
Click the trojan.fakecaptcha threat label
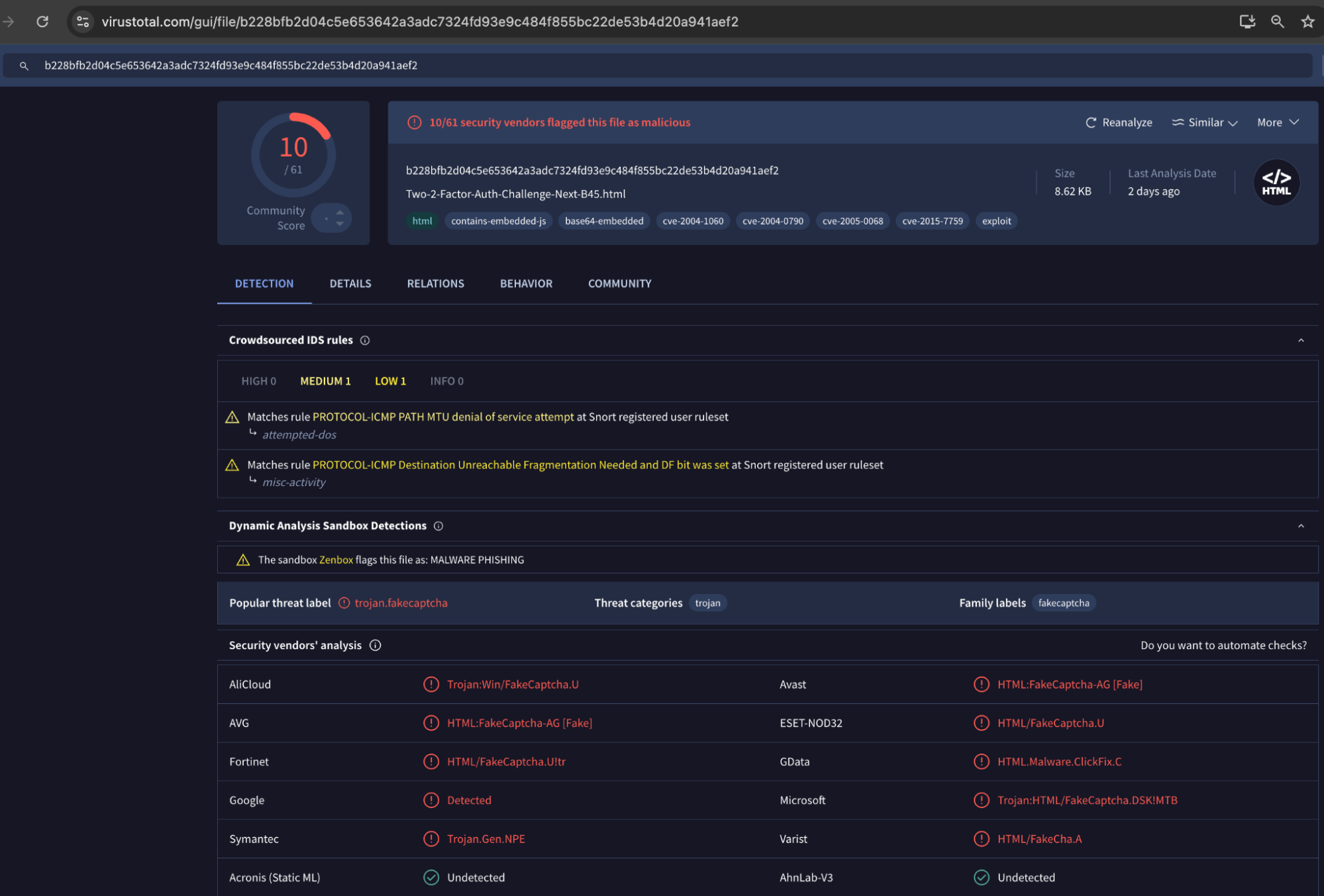(x=401, y=603)
